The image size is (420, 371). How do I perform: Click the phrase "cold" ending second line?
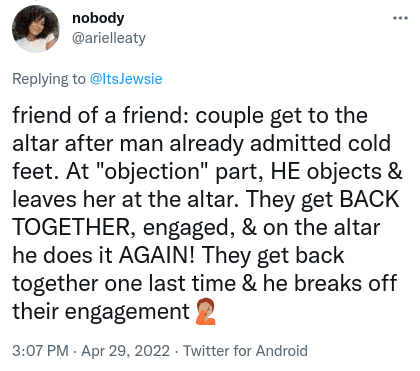tap(369, 143)
